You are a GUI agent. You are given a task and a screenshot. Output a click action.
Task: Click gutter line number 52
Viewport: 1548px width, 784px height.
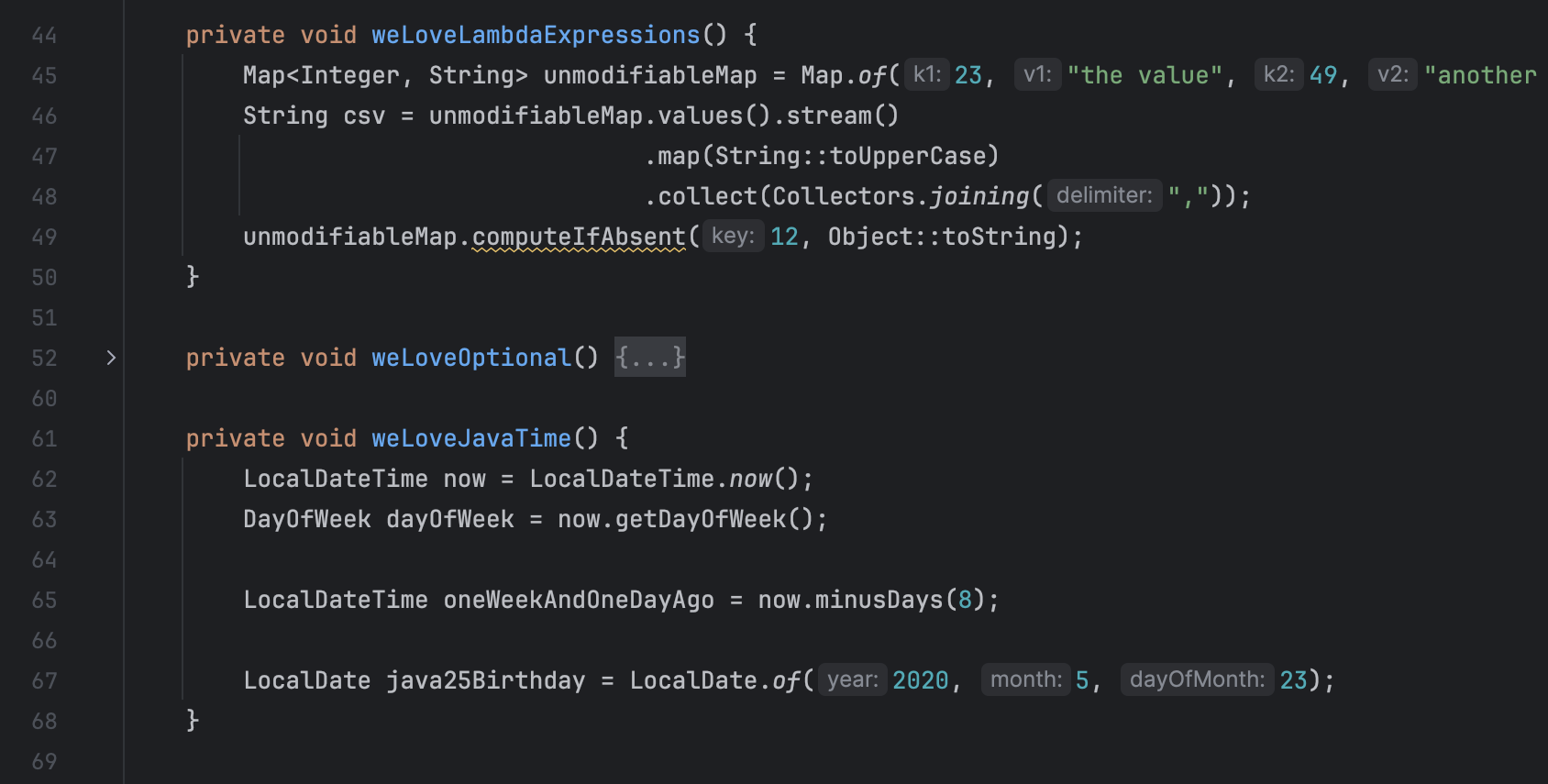click(44, 358)
